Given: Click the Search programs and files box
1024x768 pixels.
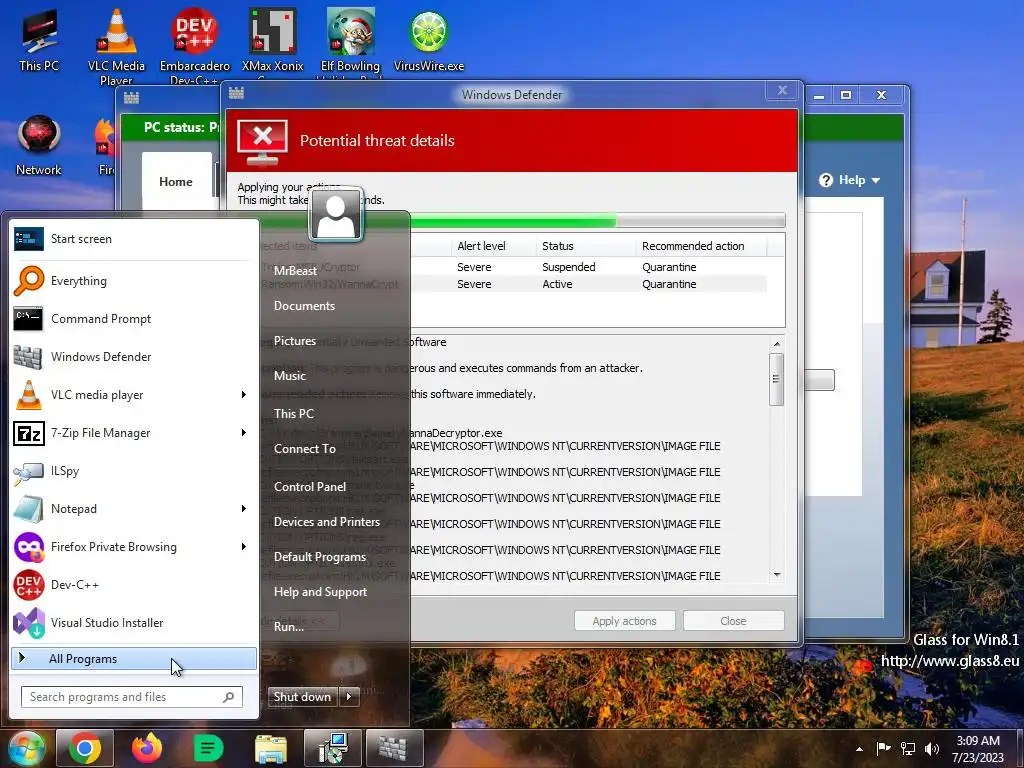Looking at the screenshot, I should click(132, 697).
